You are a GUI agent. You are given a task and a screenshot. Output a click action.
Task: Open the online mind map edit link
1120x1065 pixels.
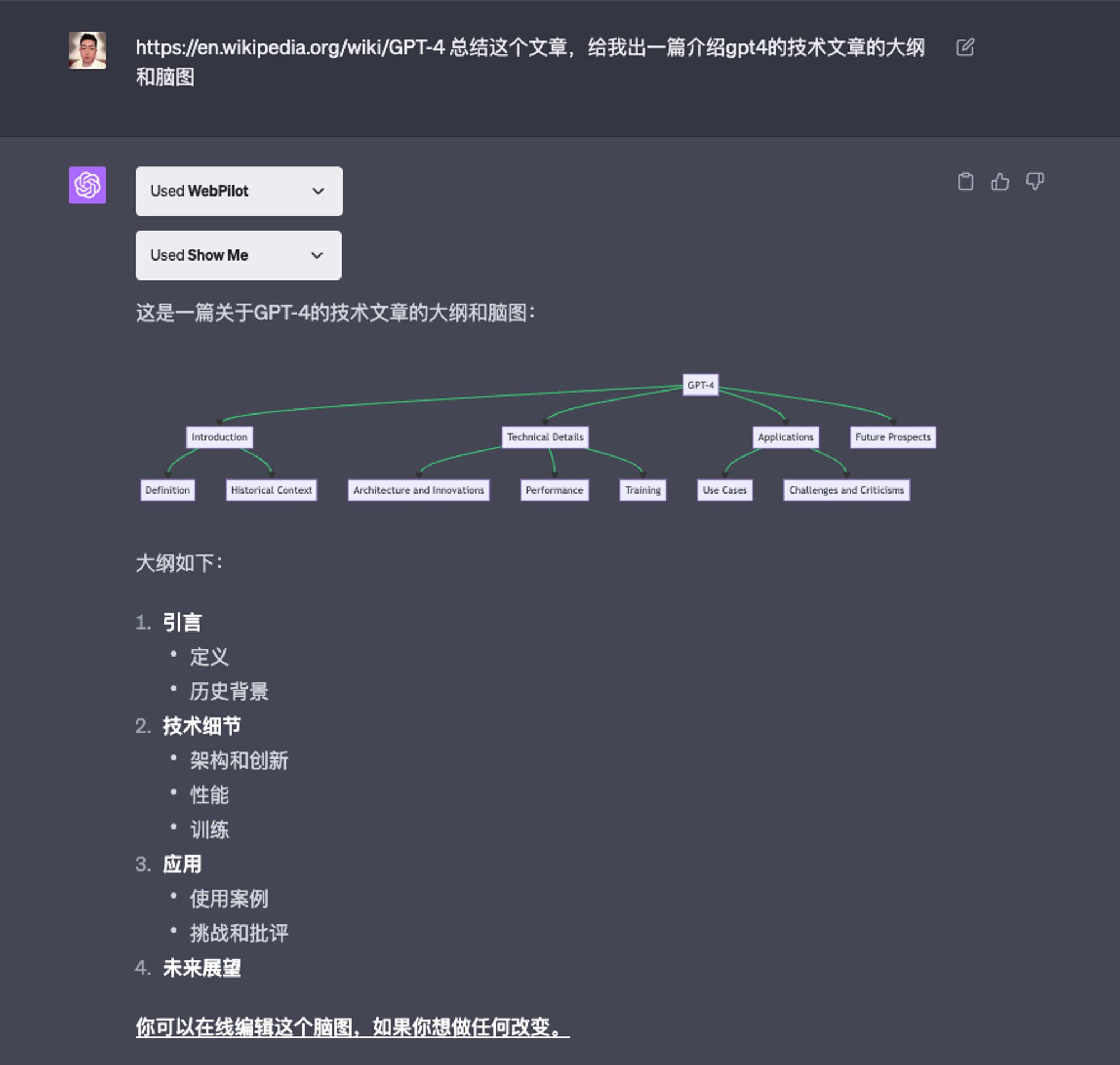coord(352,1027)
